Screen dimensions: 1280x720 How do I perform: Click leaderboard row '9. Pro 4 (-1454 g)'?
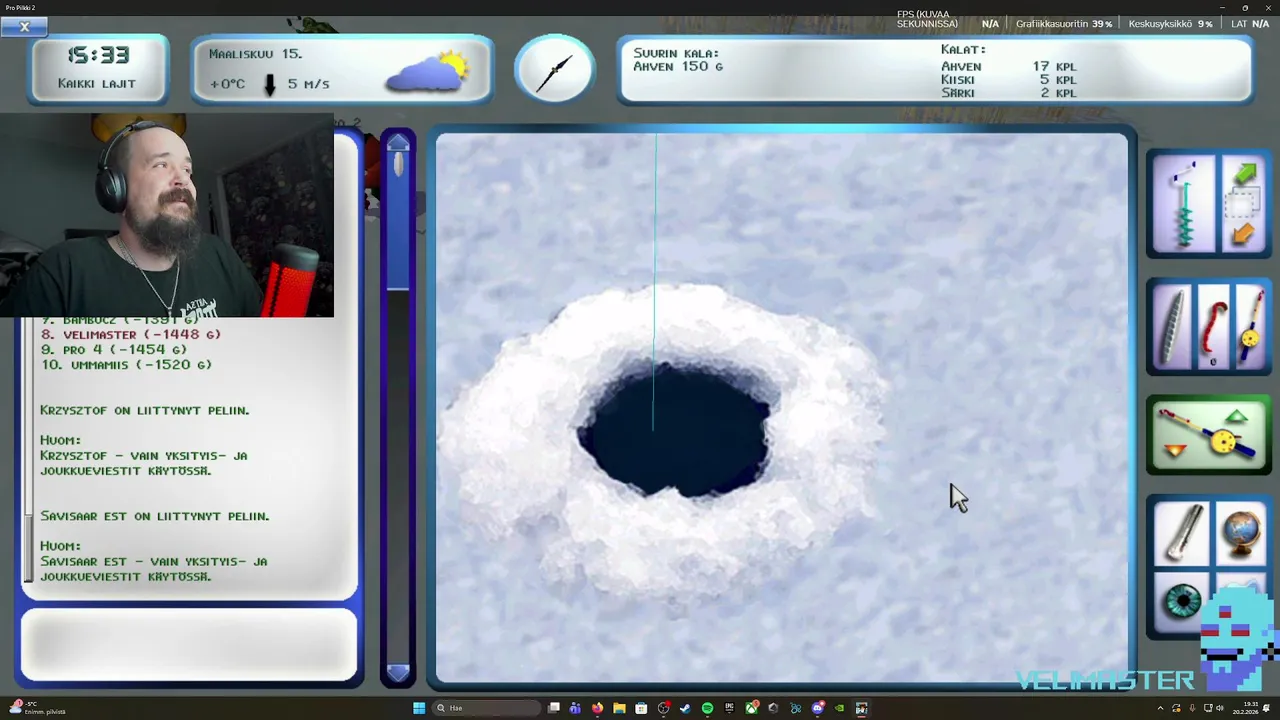pos(114,350)
